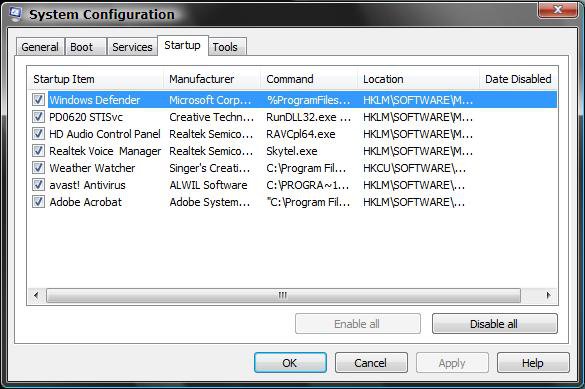The width and height of the screenshot is (585, 389).
Task: Switch to the General tab
Action: click(40, 47)
